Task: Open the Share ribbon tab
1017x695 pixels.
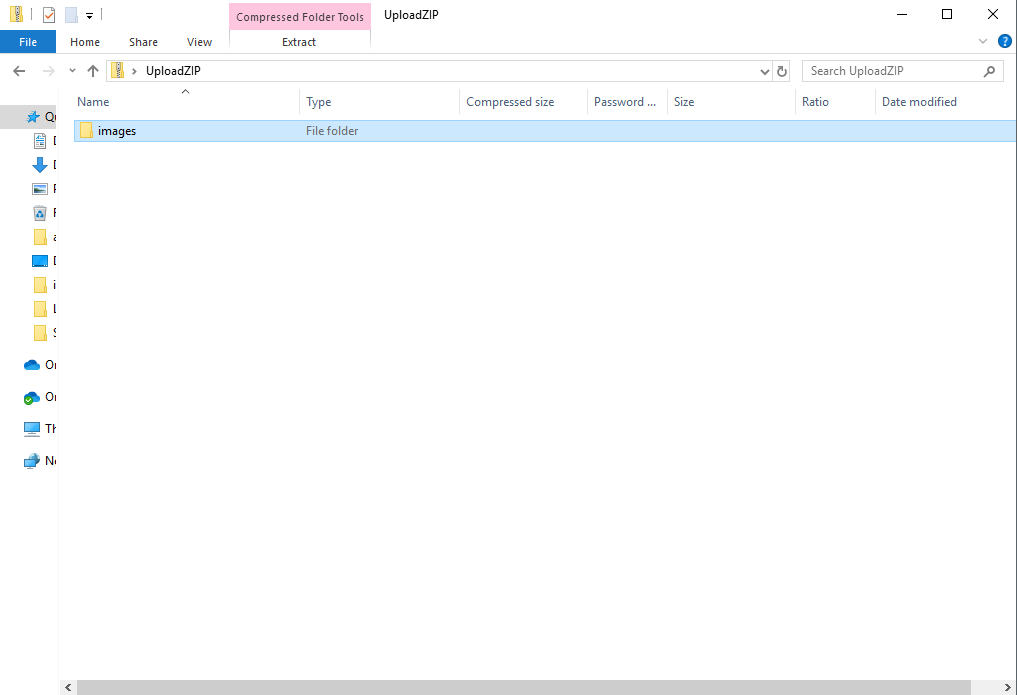Action: coord(143,42)
